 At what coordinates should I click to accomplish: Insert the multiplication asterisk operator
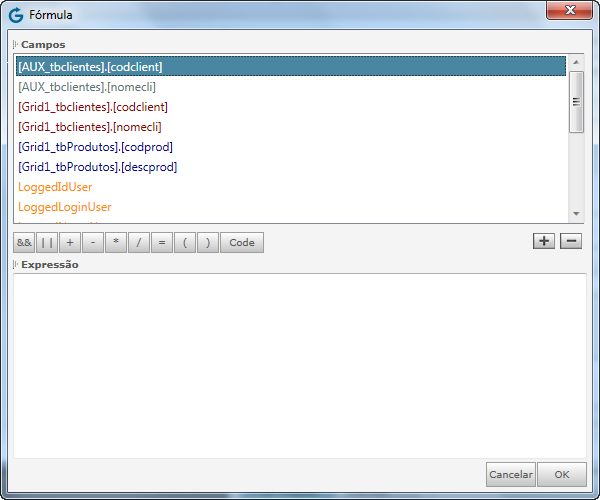[x=116, y=242]
